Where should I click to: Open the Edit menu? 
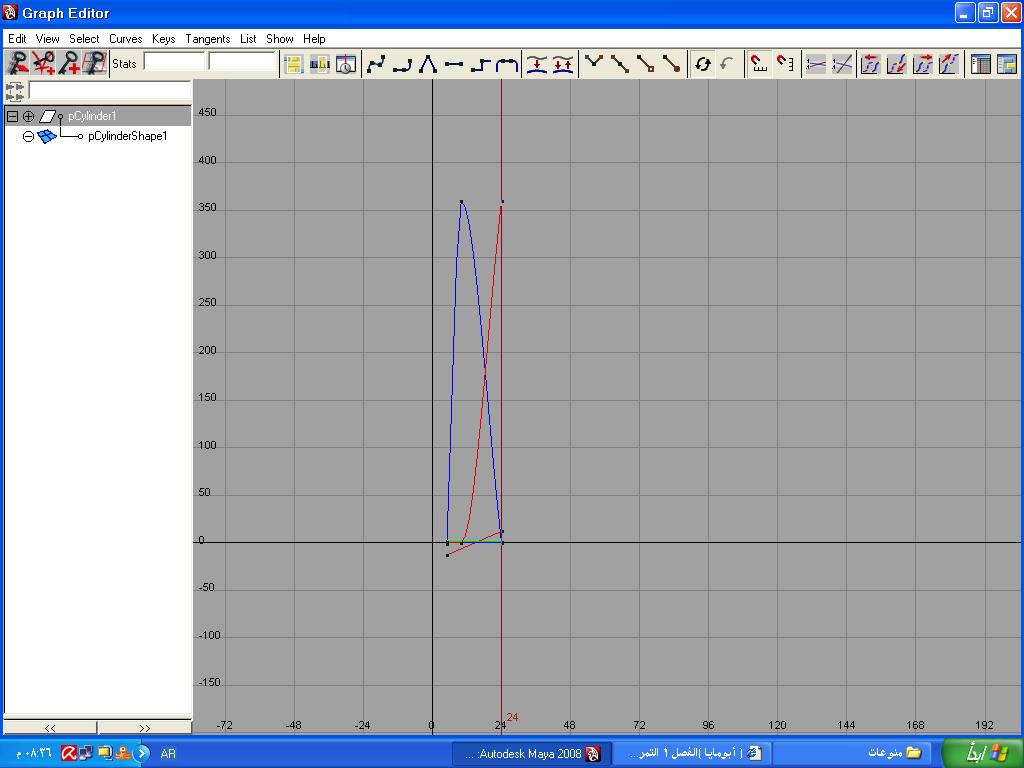tap(17, 39)
